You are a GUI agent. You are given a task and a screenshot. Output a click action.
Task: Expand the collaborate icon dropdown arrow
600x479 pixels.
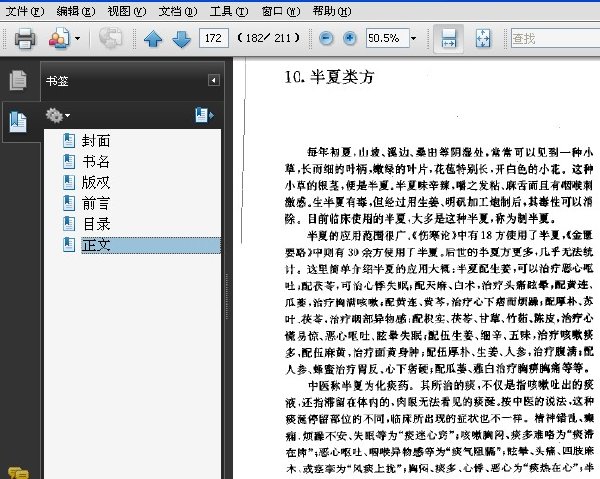click(78, 38)
